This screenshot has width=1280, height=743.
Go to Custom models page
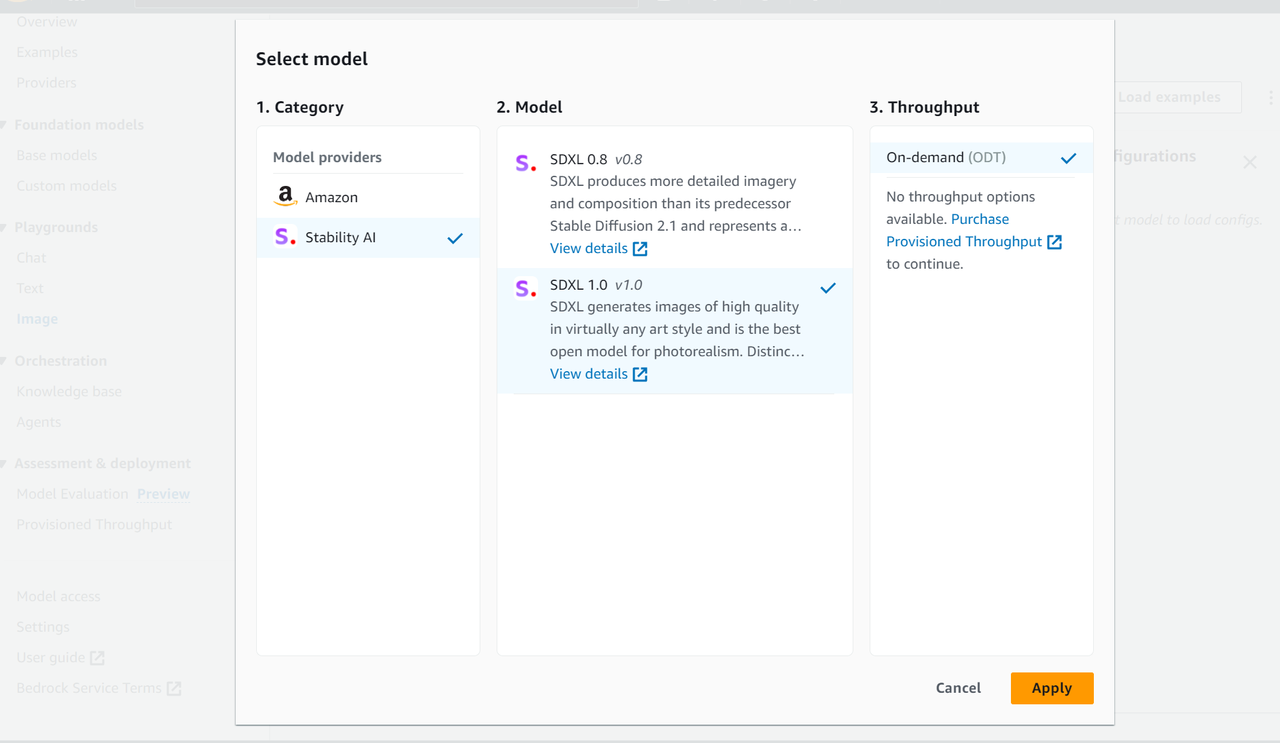(66, 186)
